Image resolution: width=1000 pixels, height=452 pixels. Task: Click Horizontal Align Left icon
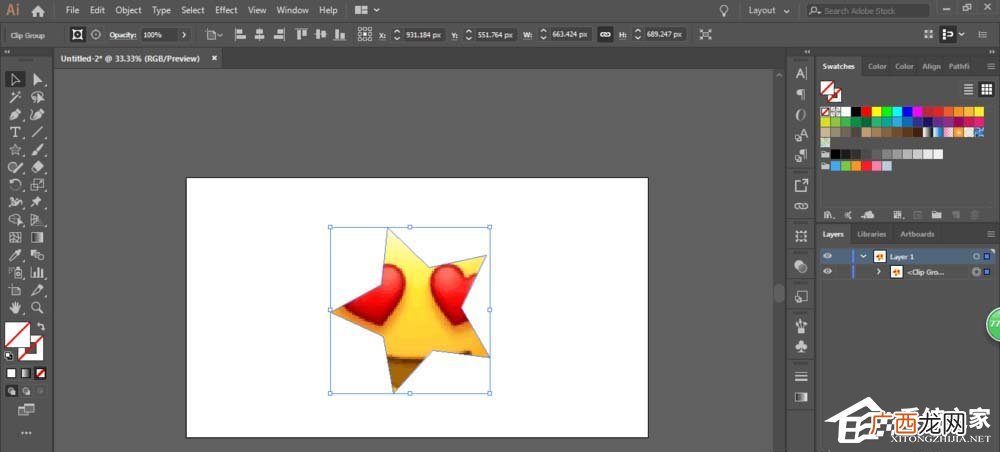[240, 35]
